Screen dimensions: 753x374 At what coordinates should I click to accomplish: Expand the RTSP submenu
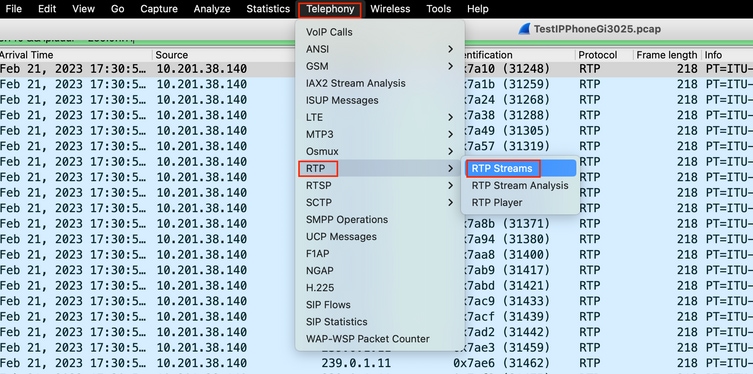click(379, 185)
